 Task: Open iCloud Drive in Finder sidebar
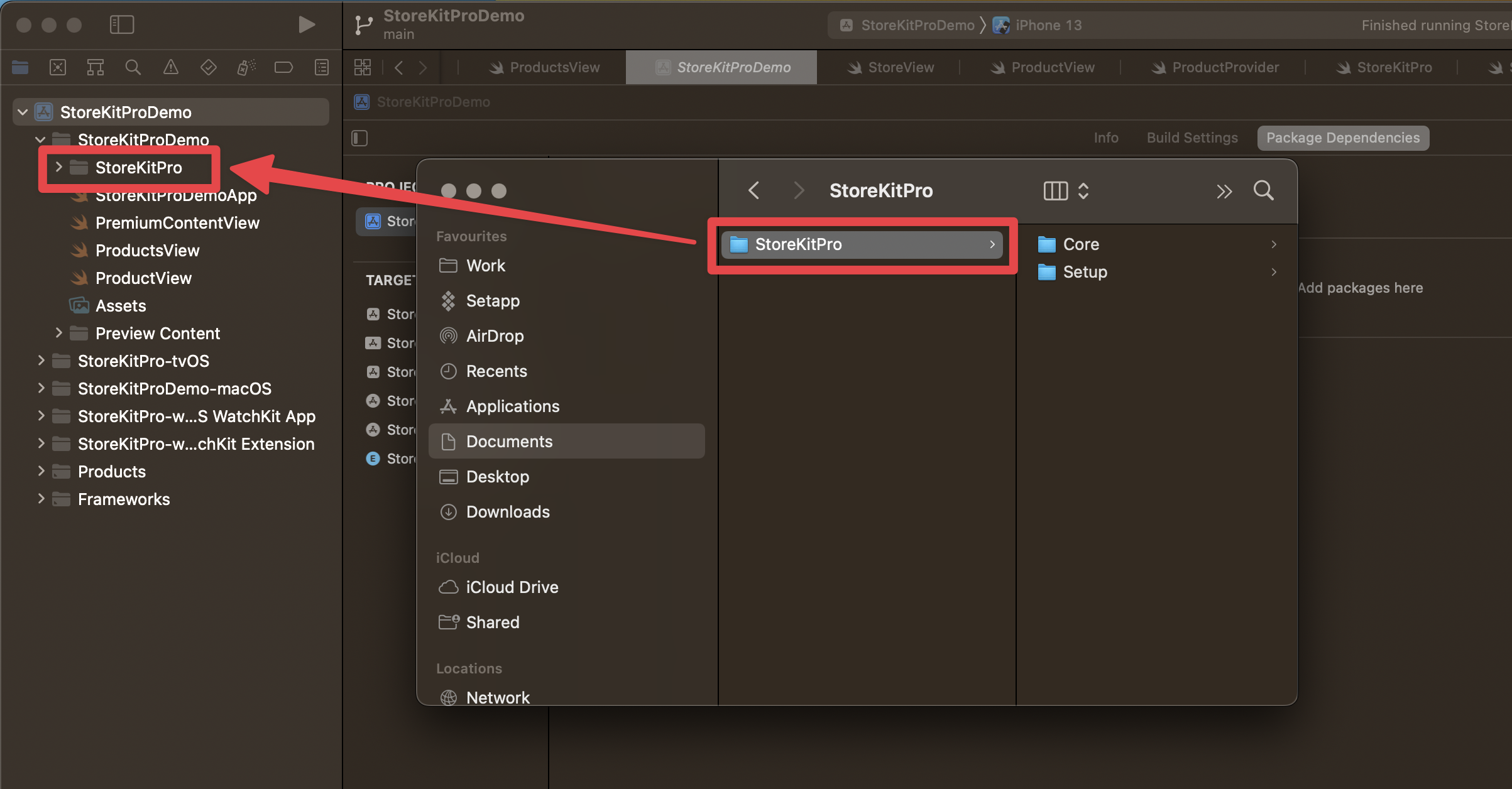point(566,587)
